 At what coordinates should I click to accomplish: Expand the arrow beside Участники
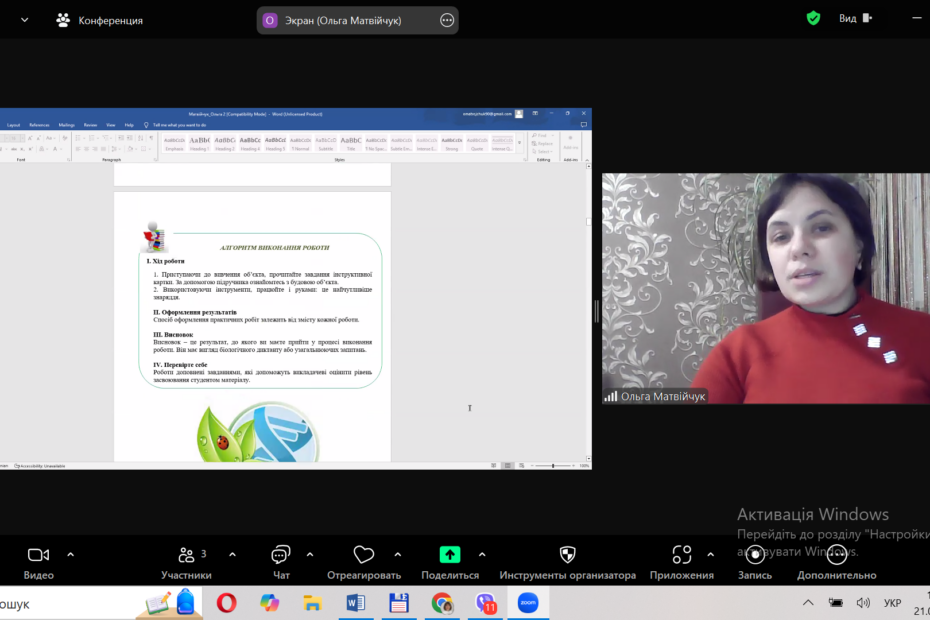(x=232, y=555)
